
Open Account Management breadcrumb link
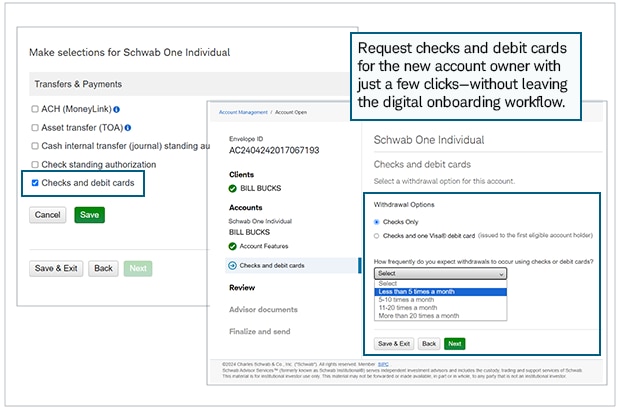[243, 112]
